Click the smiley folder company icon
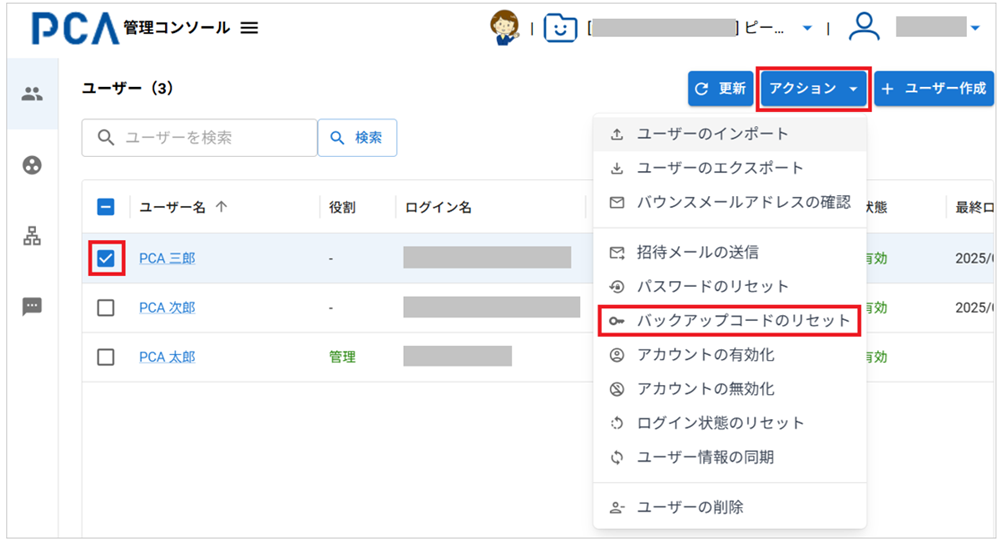Viewport: 1000px width, 543px height. point(560,28)
